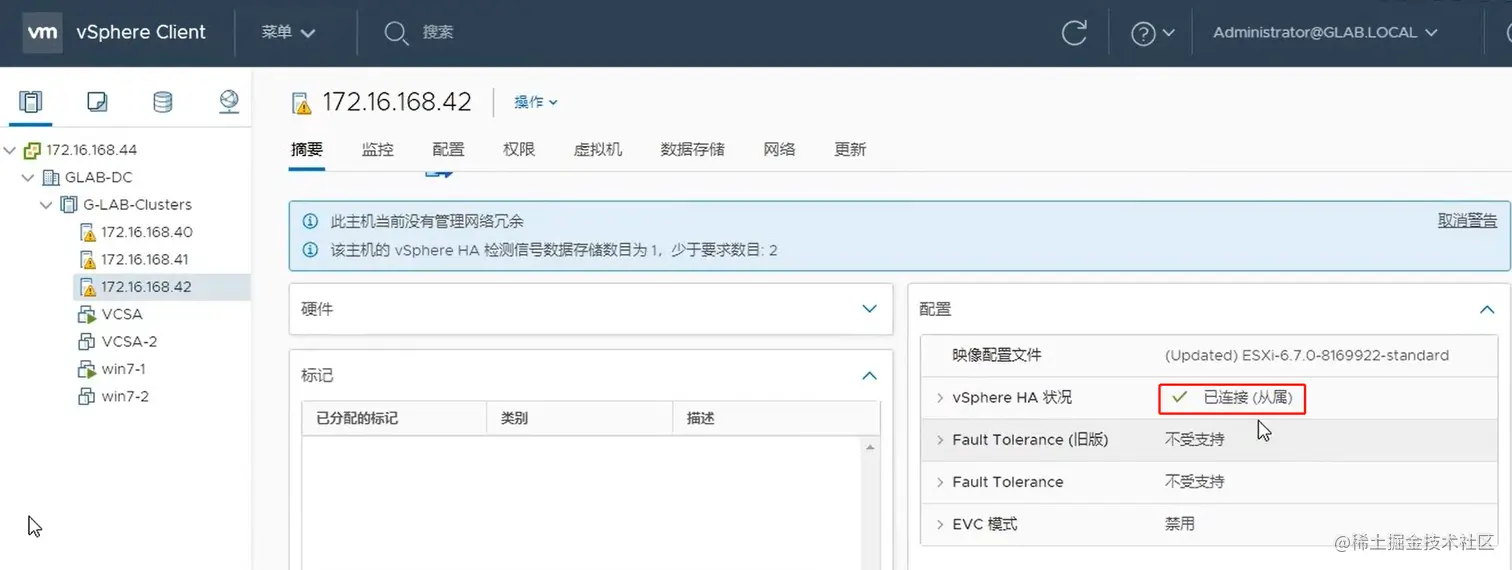Select host 172.16.168.40 in tree
The image size is (1512, 570).
pyautogui.click(x=147, y=232)
